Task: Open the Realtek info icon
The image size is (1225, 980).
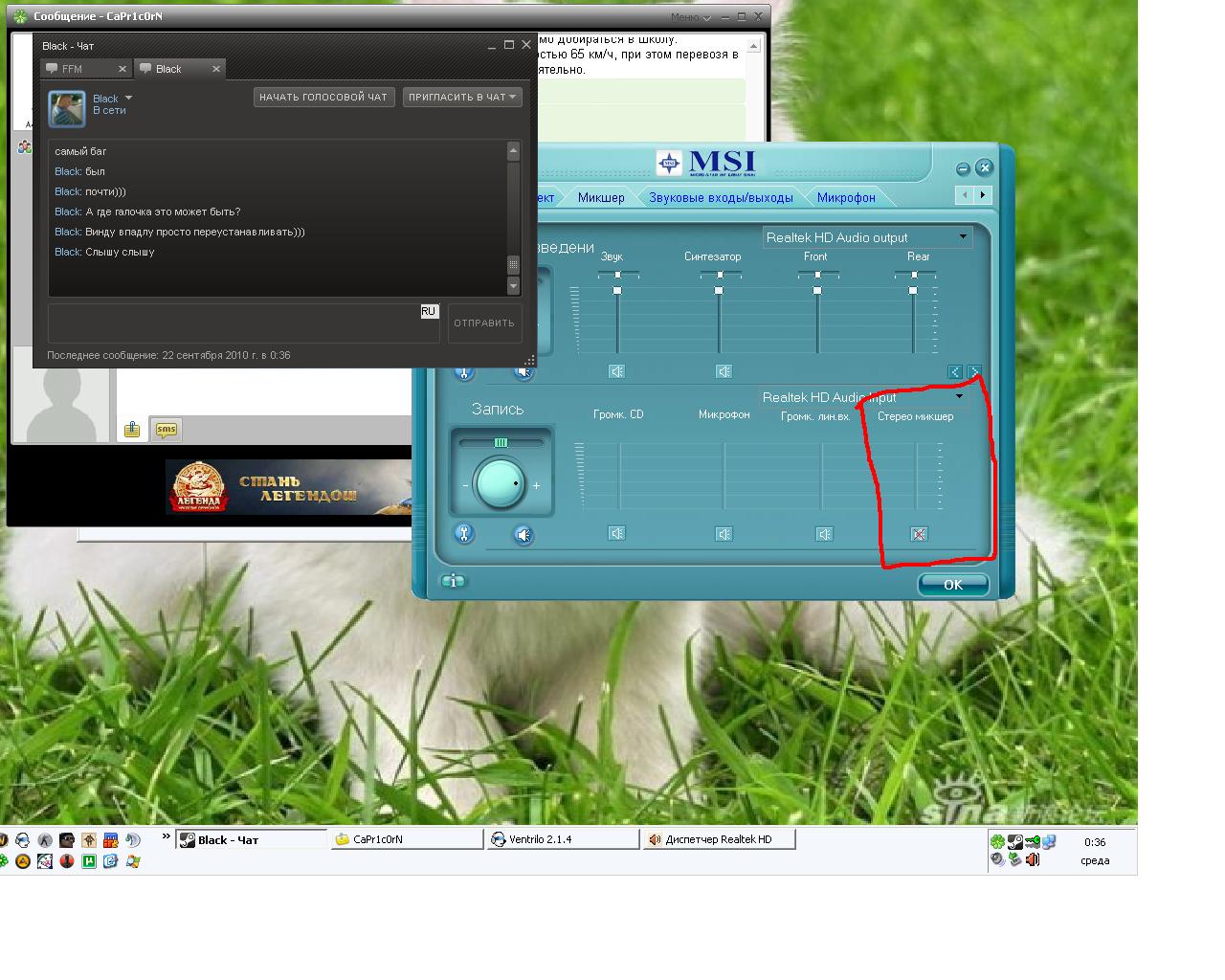Action: [454, 581]
